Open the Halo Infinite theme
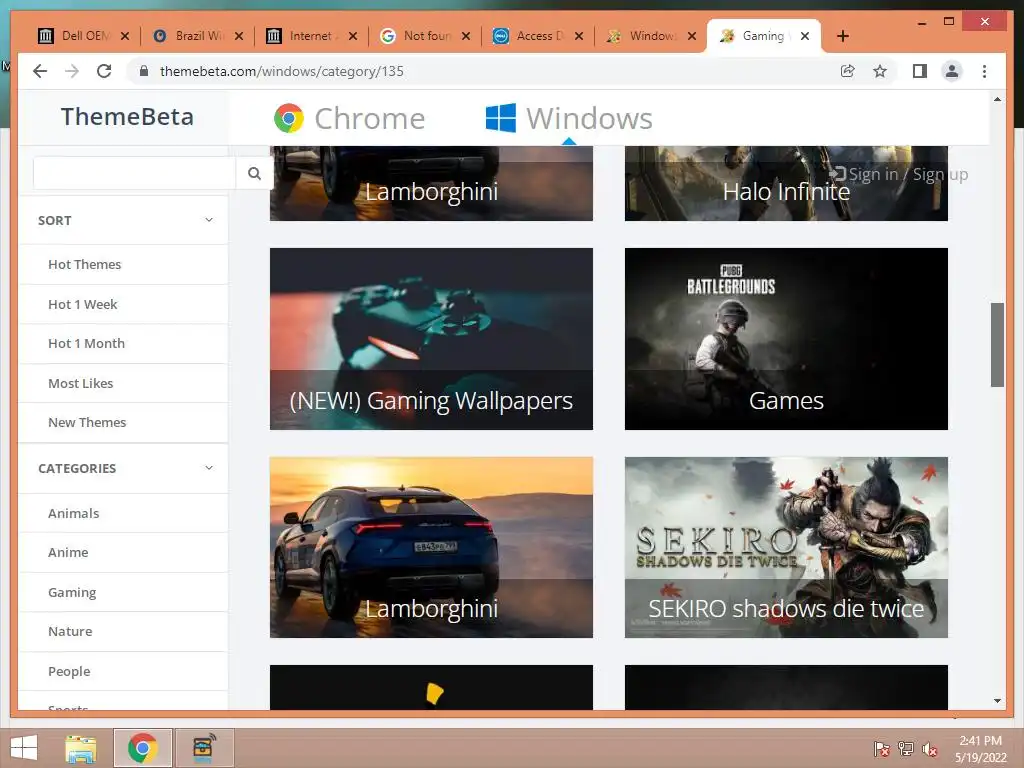The width and height of the screenshot is (1024, 768). click(x=786, y=184)
